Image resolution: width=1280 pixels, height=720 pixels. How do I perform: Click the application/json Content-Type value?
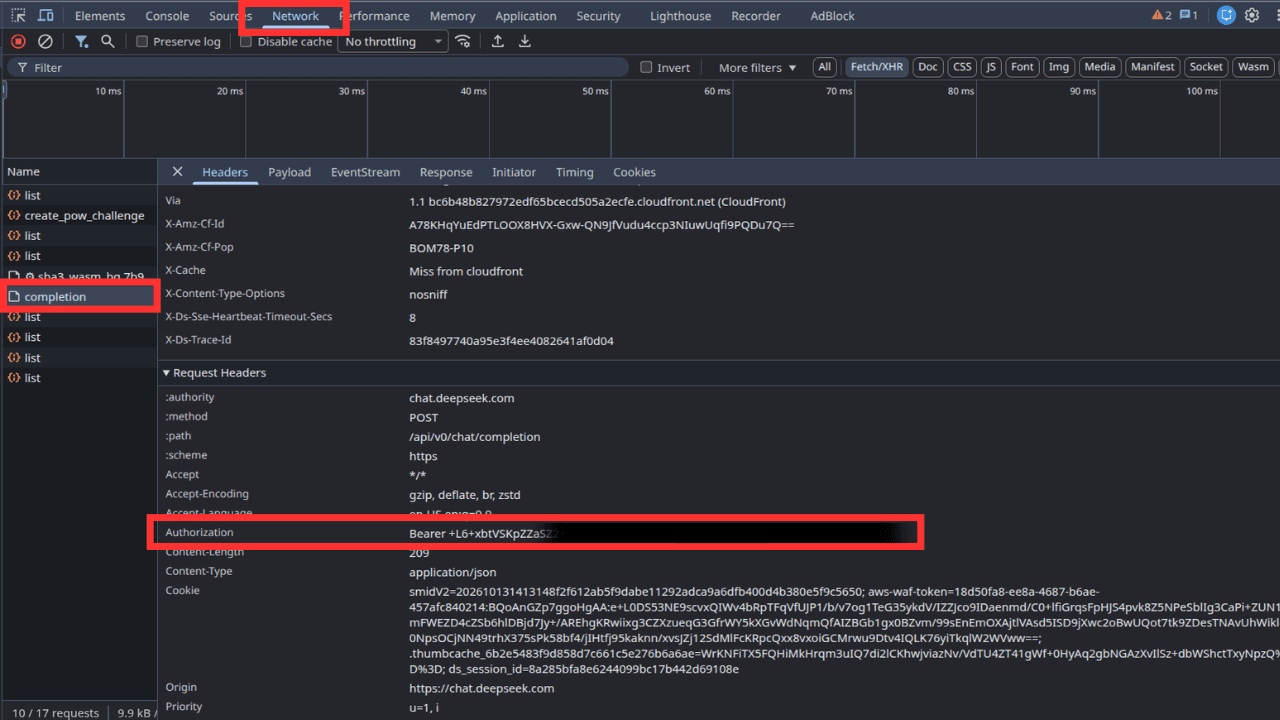pos(452,572)
